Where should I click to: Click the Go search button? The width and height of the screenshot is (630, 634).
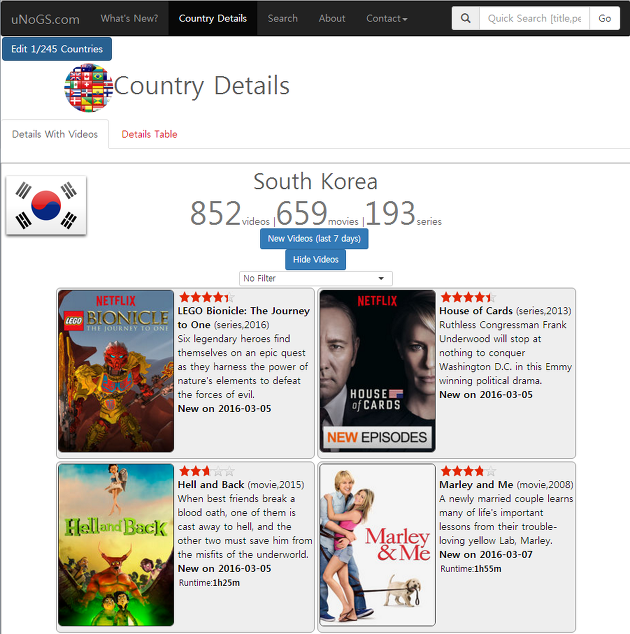pyautogui.click(x=605, y=19)
